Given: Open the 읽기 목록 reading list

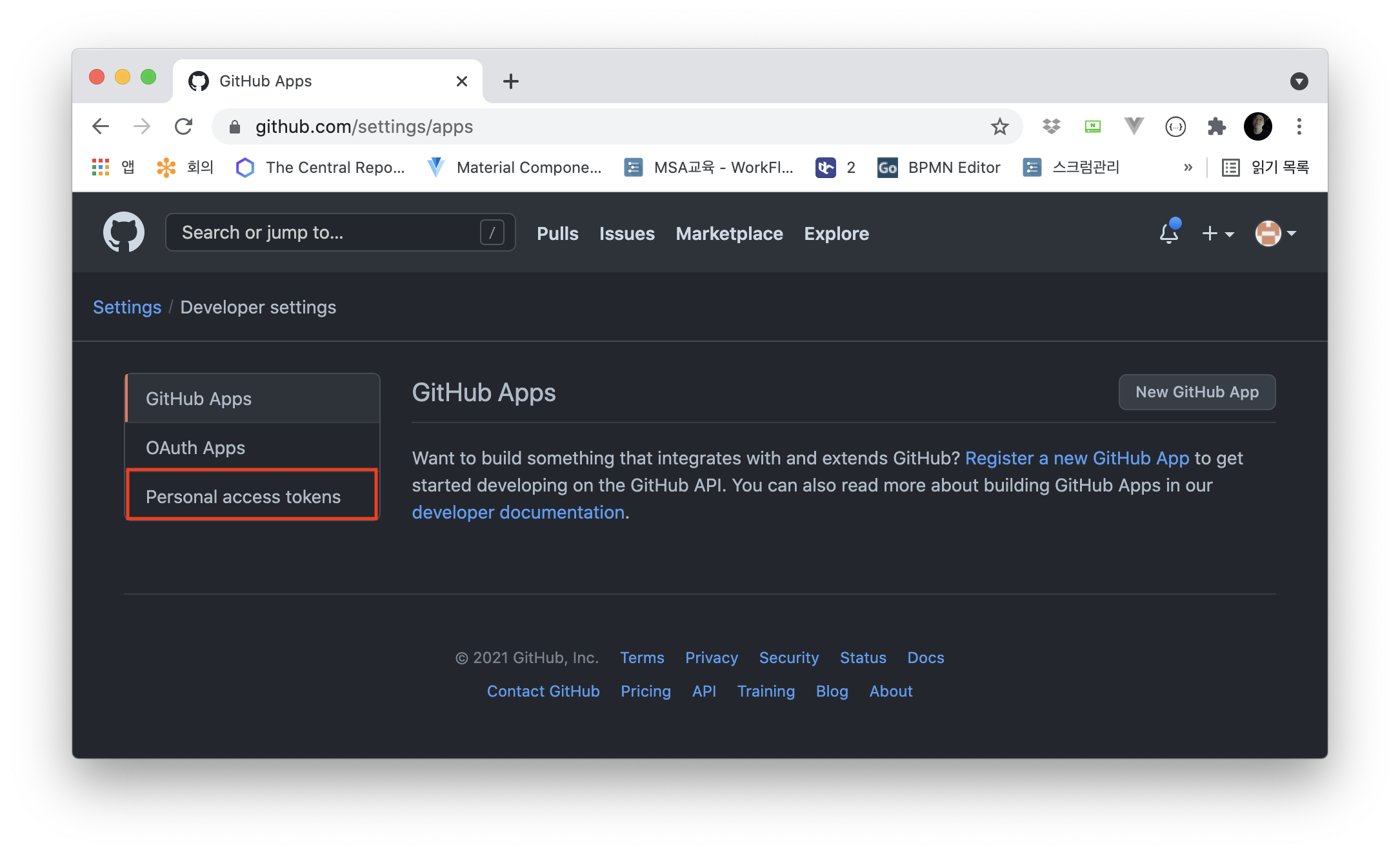Looking at the screenshot, I should coord(1265,168).
